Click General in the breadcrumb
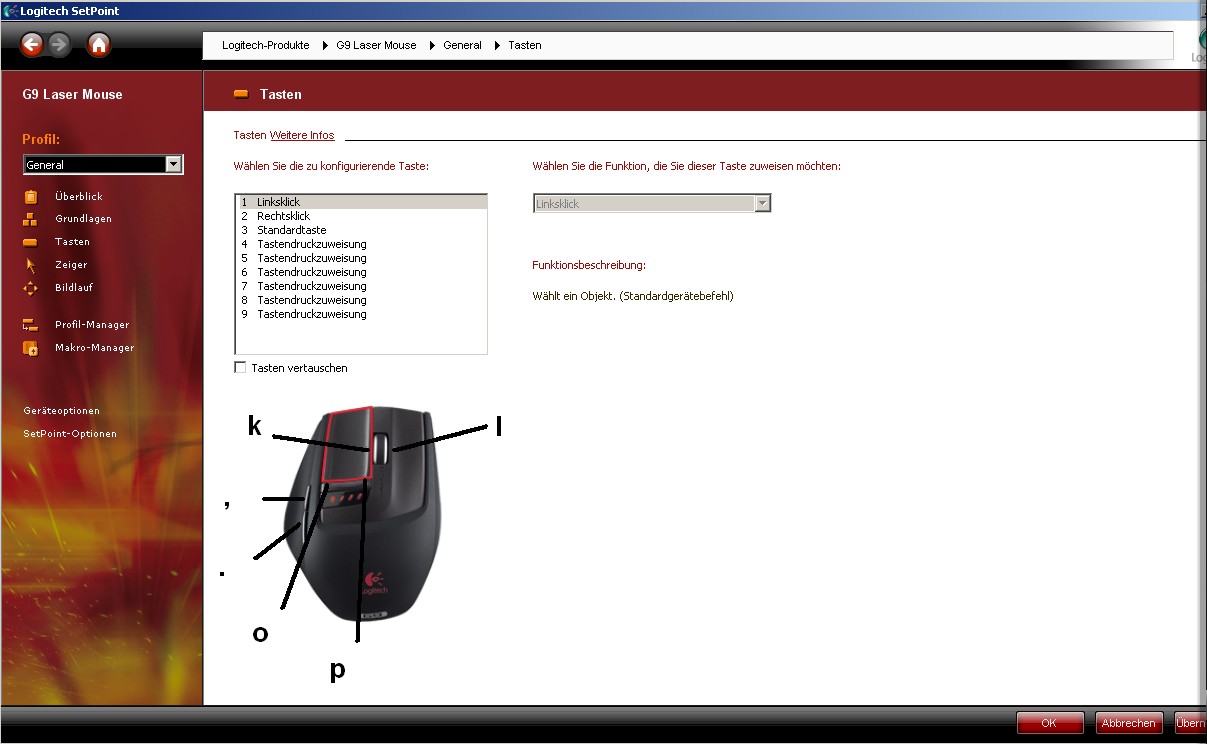This screenshot has width=1207, height=744. [462, 45]
